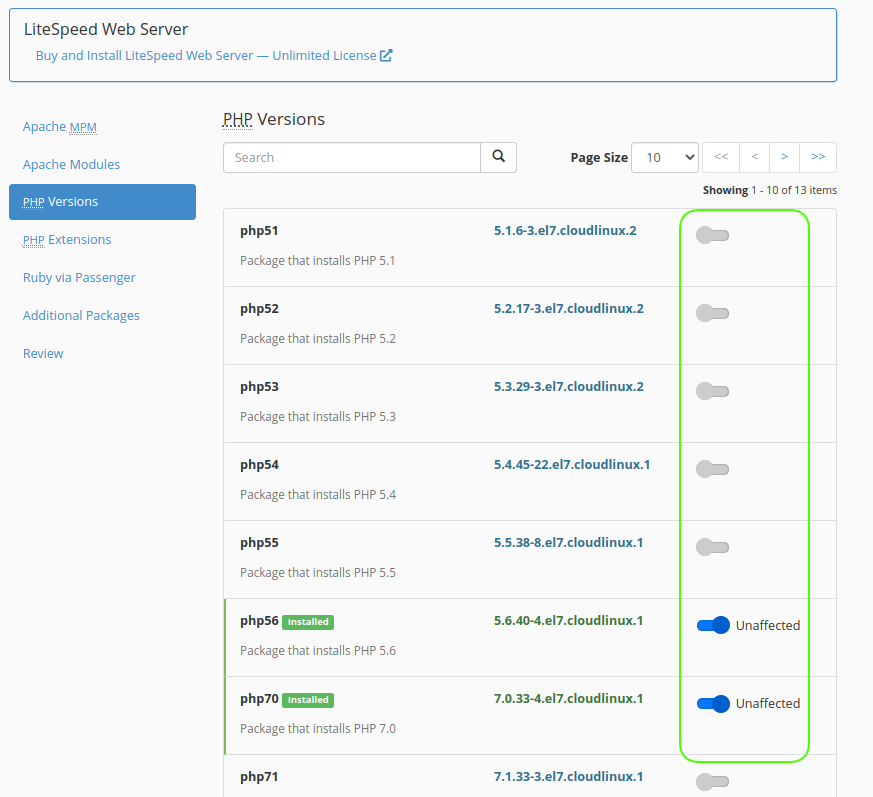This screenshot has height=797, width=873.
Task: Click the search magnifier button
Action: tap(498, 157)
